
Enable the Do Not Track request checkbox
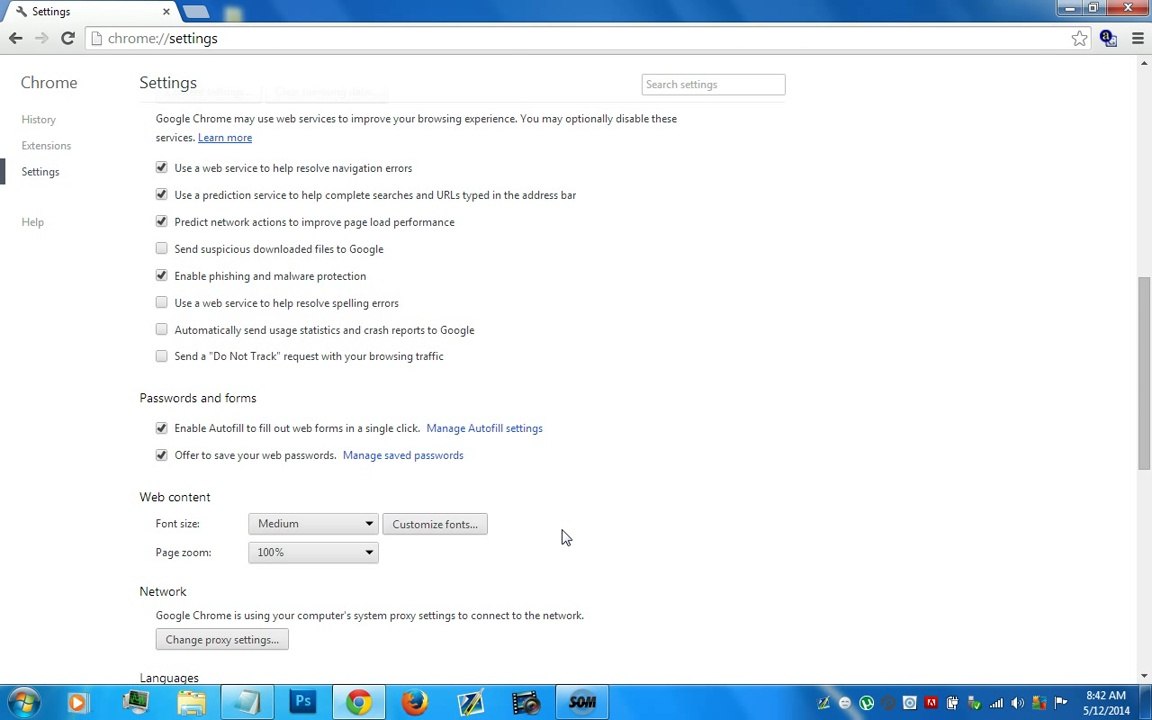[x=162, y=356]
